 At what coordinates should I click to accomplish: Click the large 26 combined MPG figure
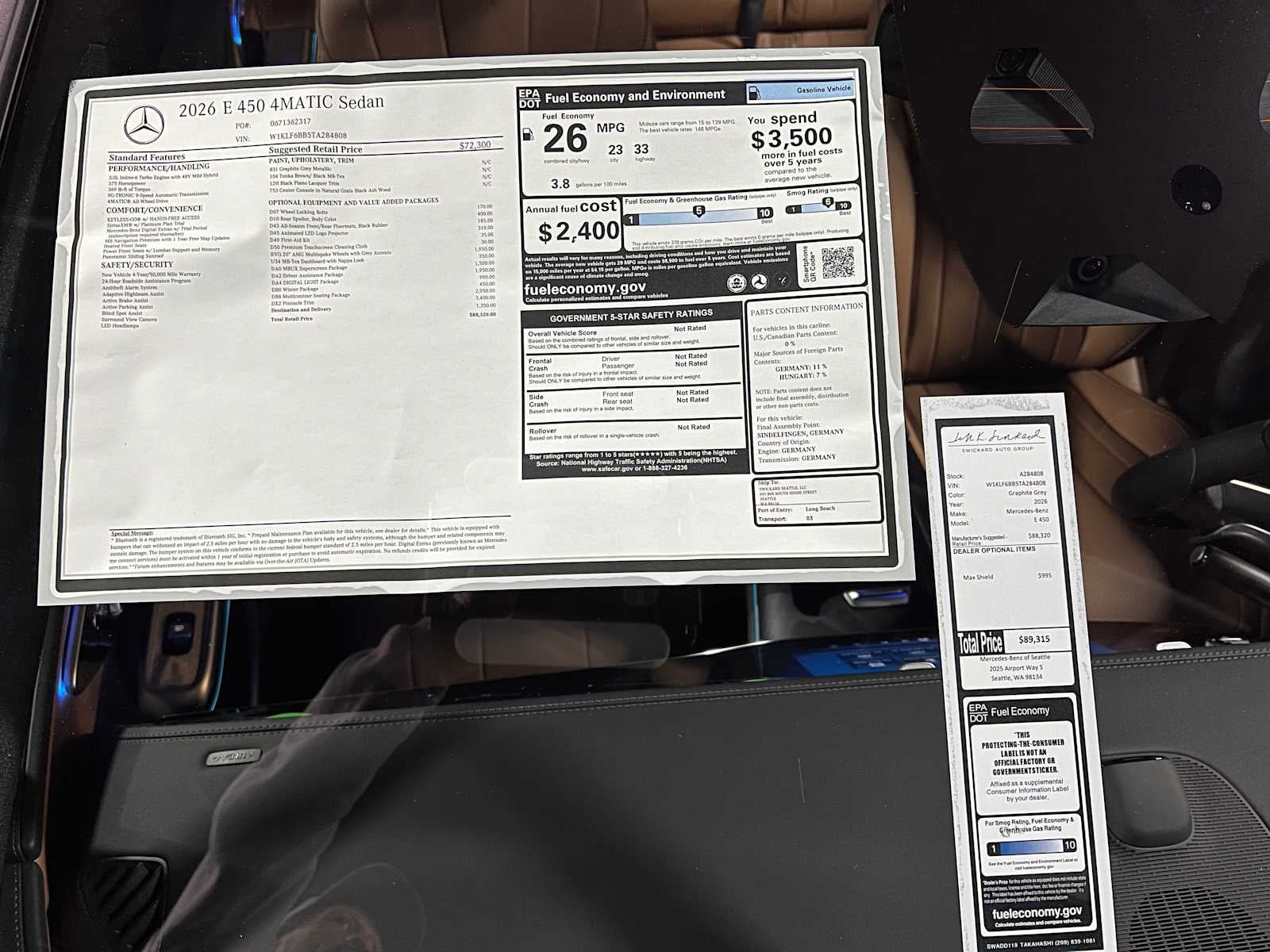[565, 140]
